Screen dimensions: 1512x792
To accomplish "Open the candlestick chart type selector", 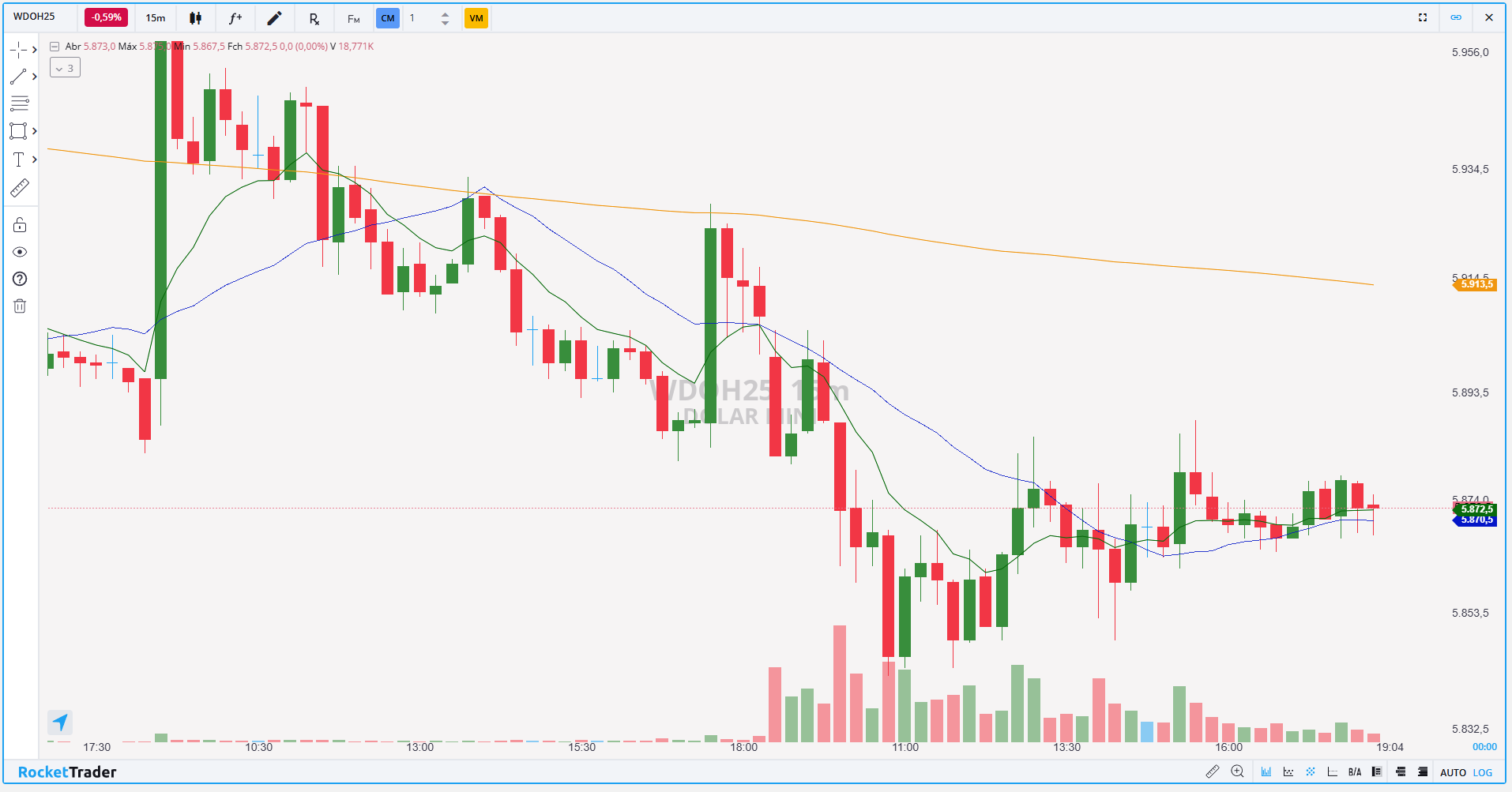I will coord(195,18).
